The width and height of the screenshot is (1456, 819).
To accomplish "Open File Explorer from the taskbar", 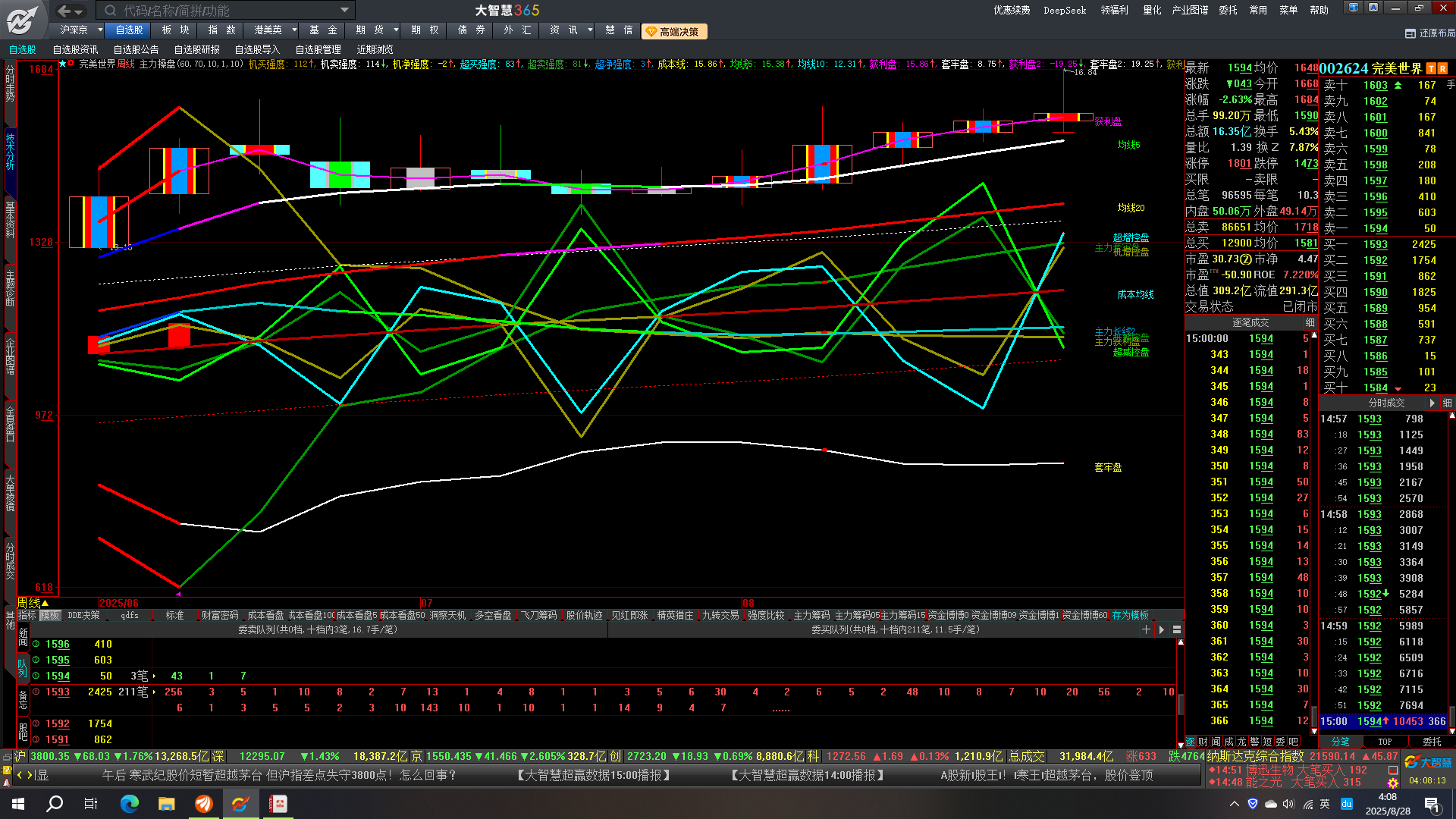I will 167,804.
